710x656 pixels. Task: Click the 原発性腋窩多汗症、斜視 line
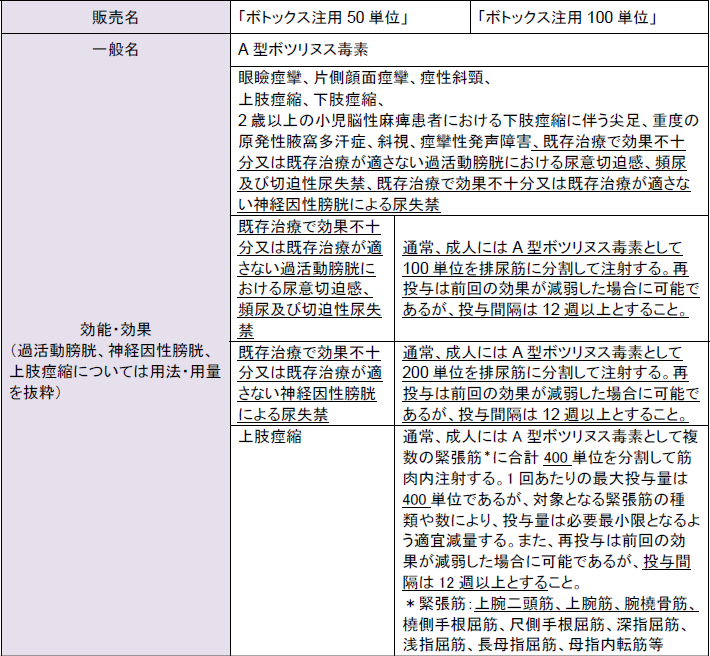(x=462, y=142)
